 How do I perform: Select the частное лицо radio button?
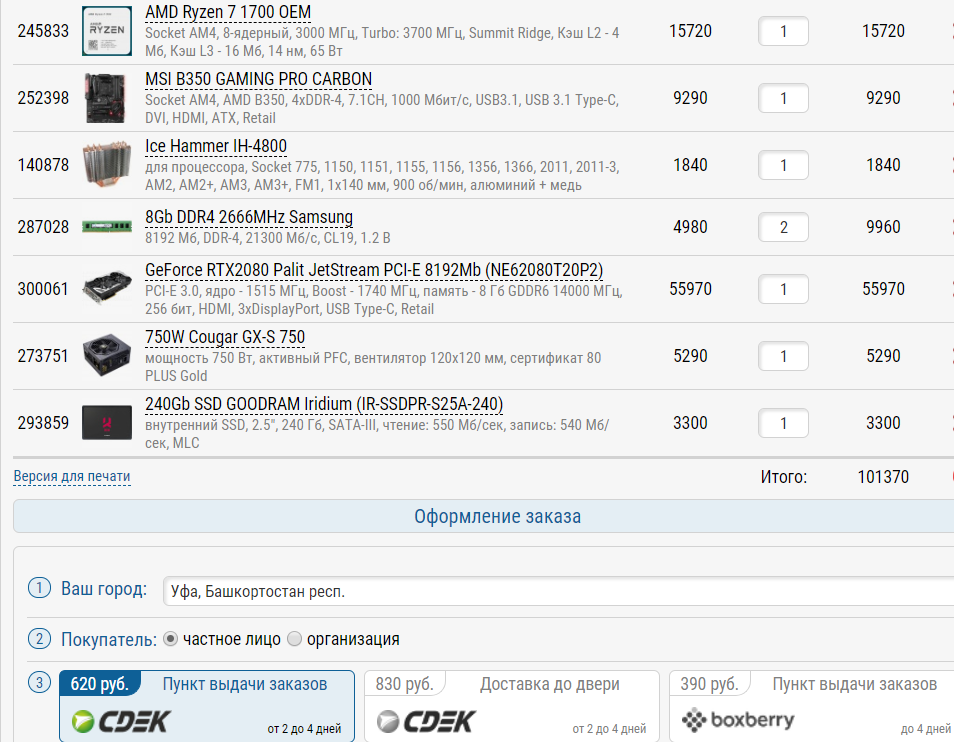[170, 639]
